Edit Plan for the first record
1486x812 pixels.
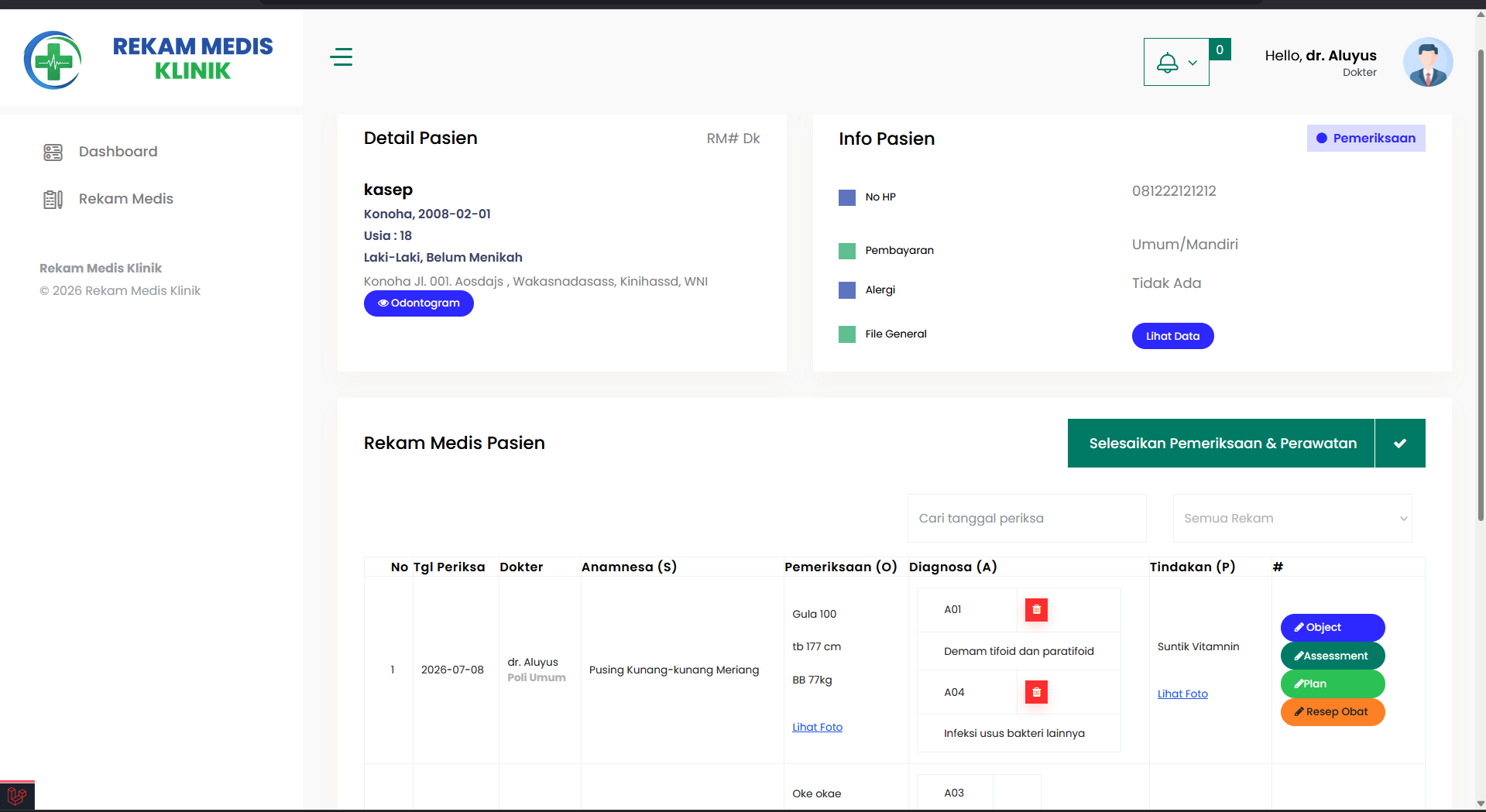pyautogui.click(x=1332, y=684)
